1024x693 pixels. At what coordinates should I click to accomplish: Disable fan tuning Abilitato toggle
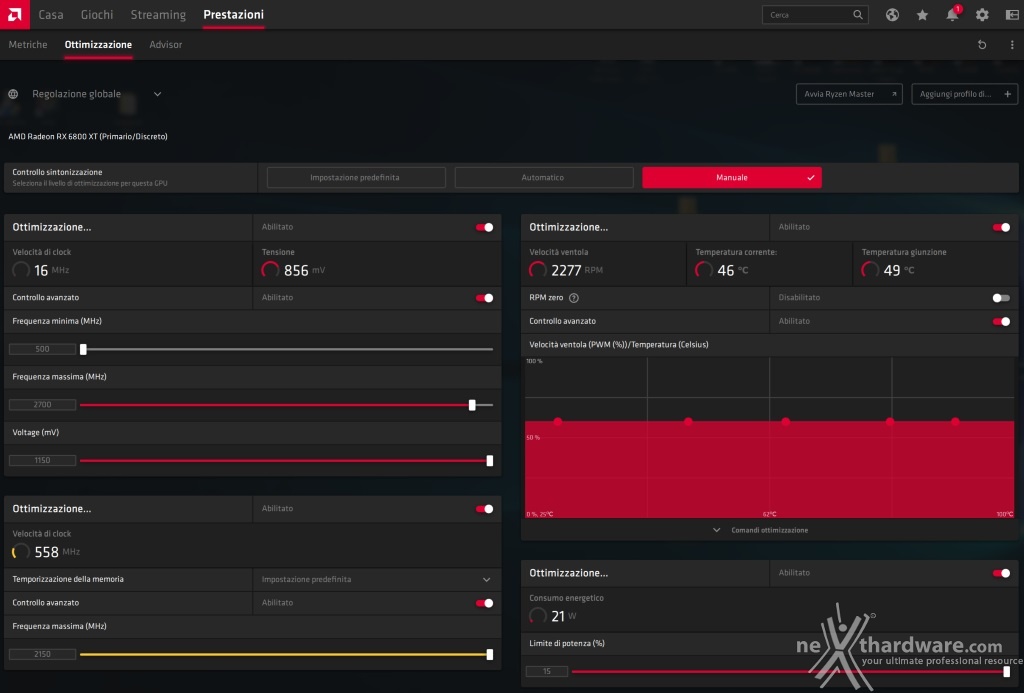[x=1001, y=227]
